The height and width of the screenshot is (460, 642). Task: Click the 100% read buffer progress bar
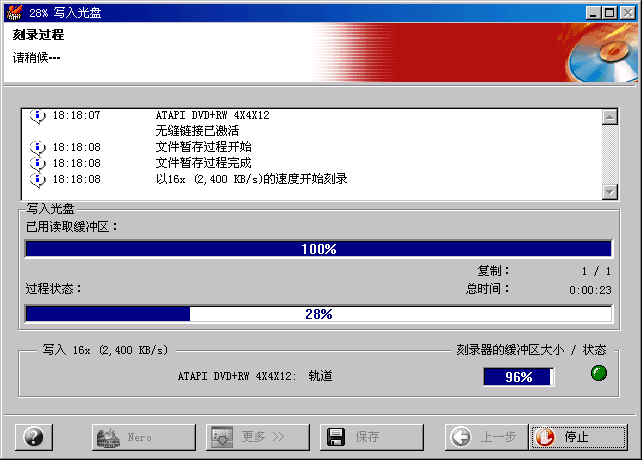click(x=318, y=249)
